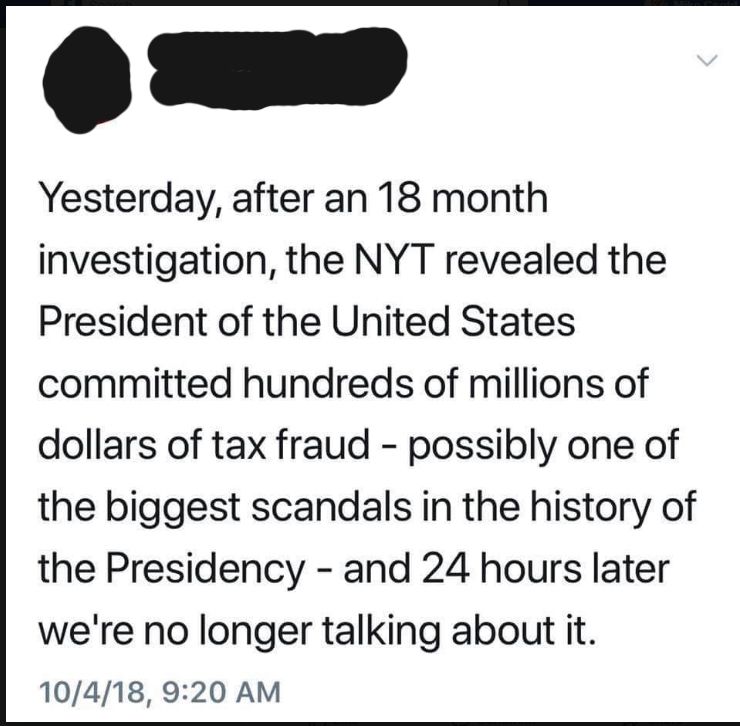
Task: Click "President of the United States" line
Action: pyautogui.click(x=308, y=323)
